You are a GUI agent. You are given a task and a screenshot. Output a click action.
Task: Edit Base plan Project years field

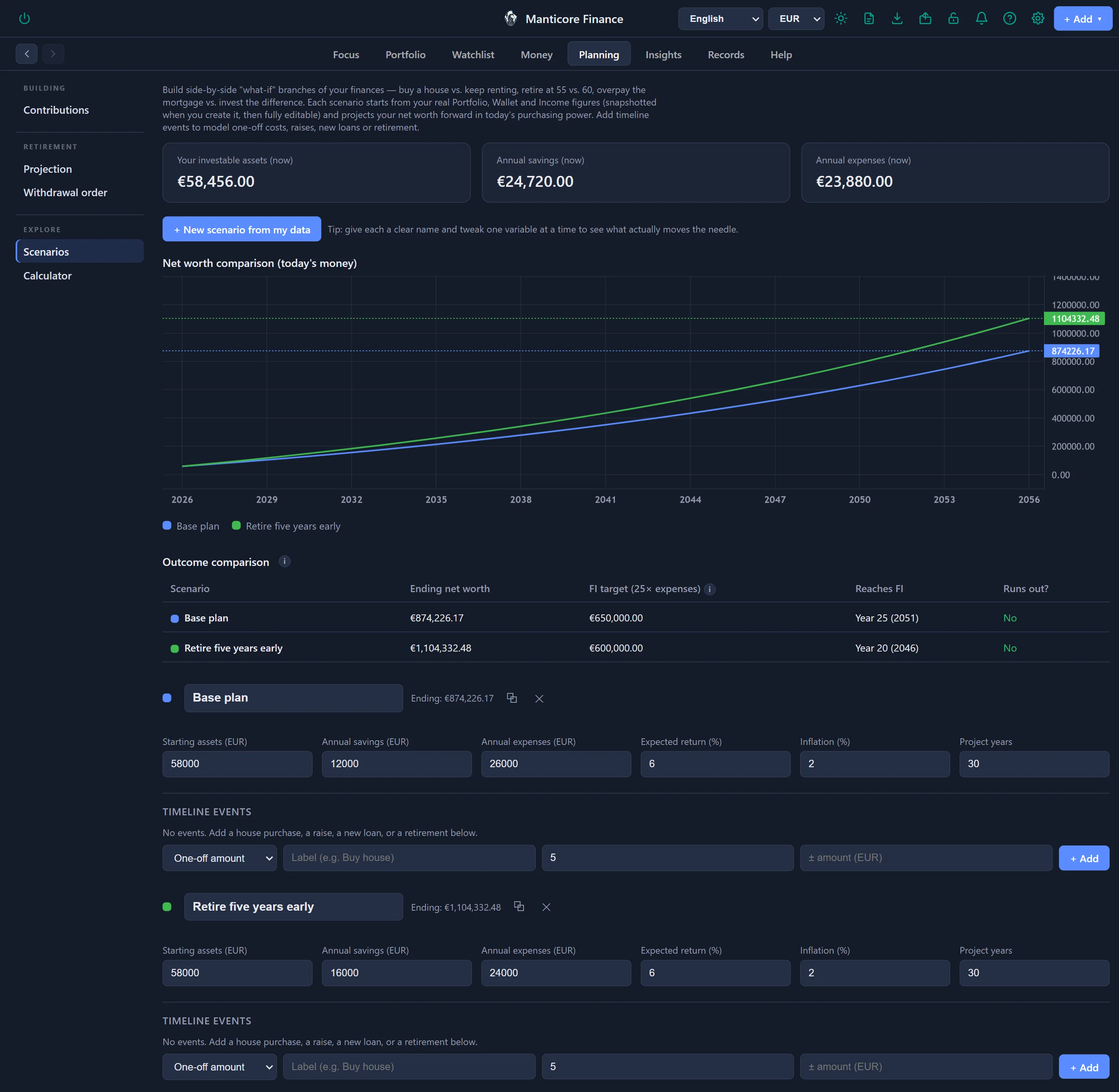coord(1034,764)
